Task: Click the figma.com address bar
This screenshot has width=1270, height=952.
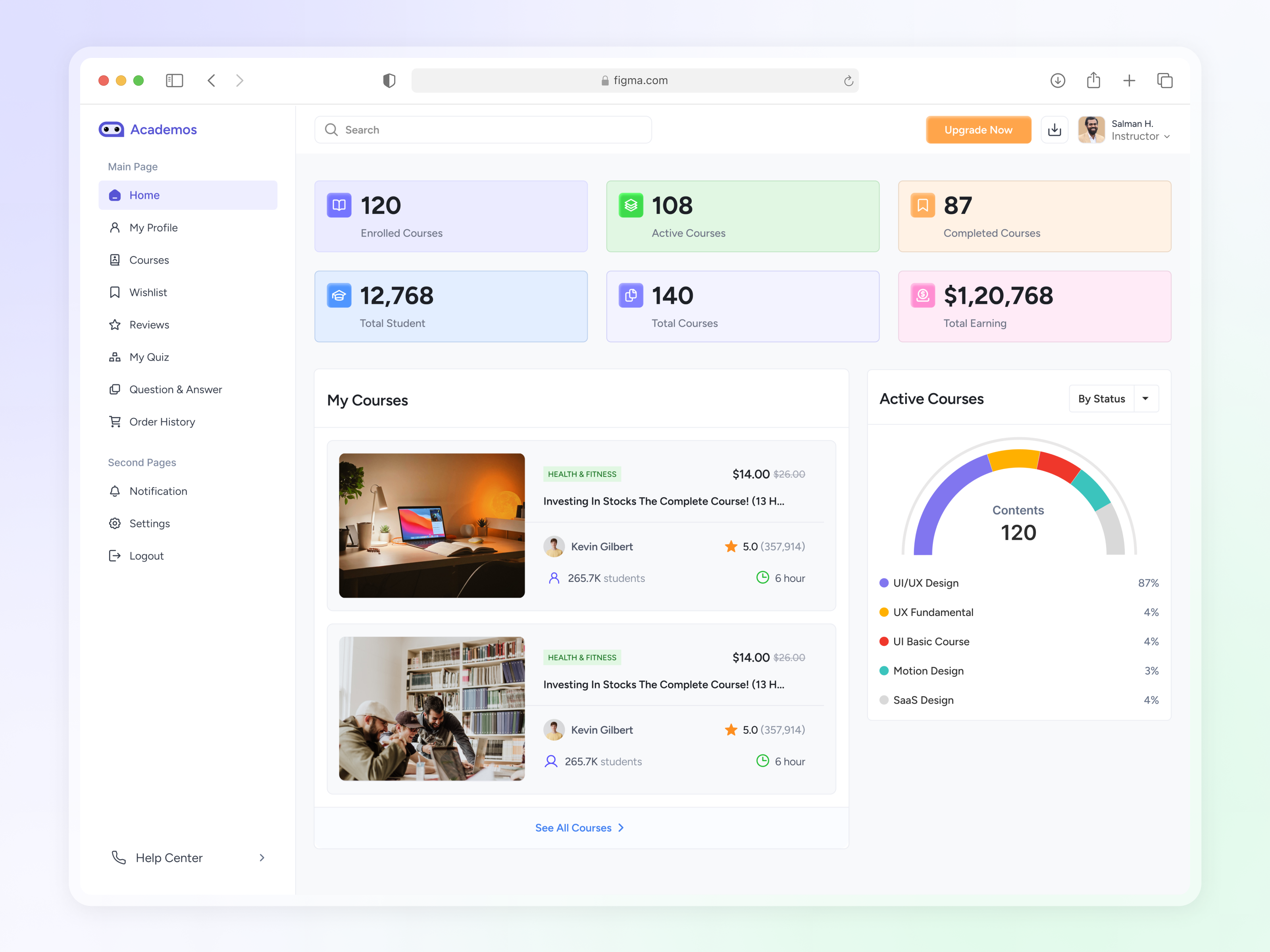Action: pyautogui.click(x=635, y=81)
